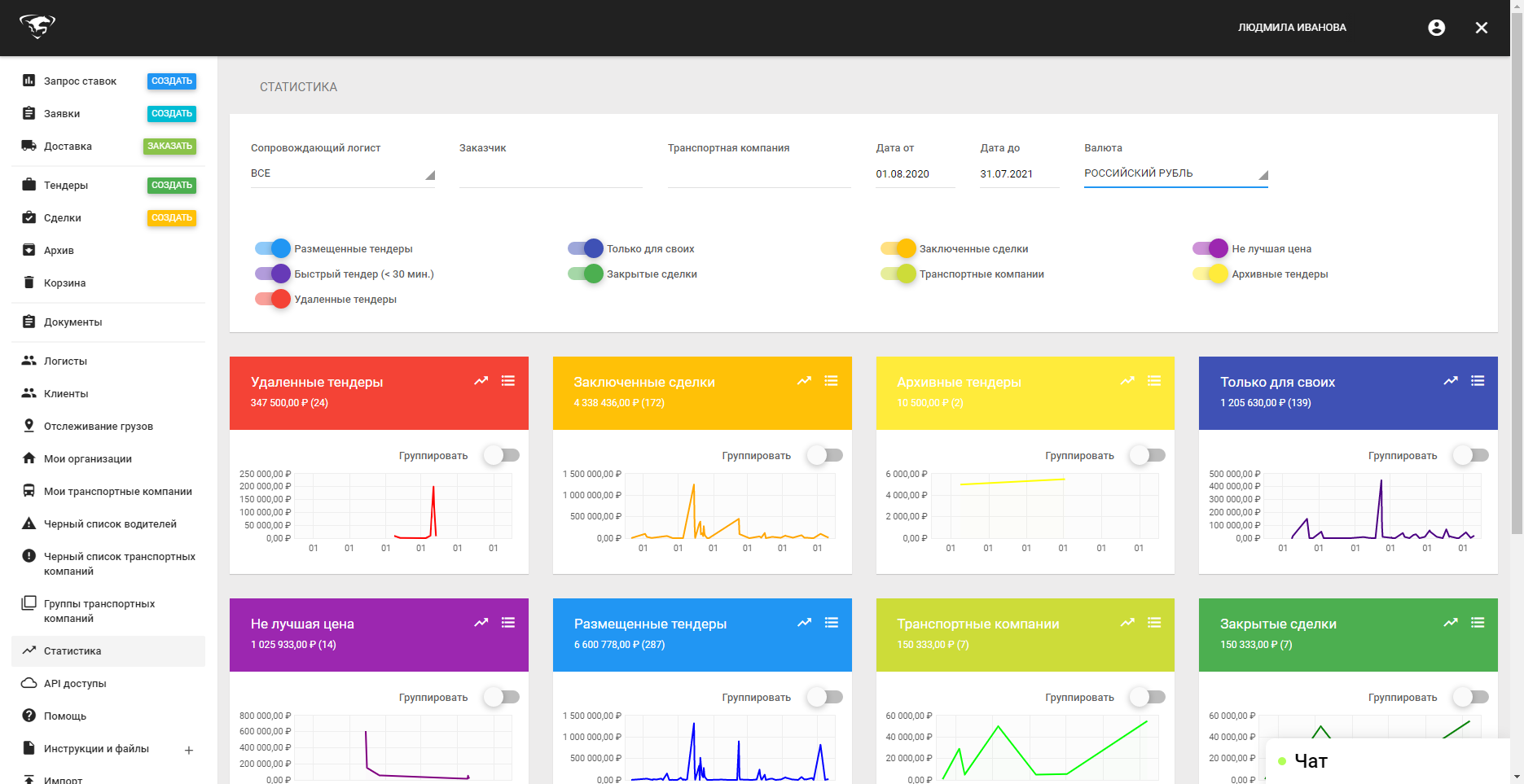Toggle Заключенные сделки filter switch

click(x=898, y=248)
